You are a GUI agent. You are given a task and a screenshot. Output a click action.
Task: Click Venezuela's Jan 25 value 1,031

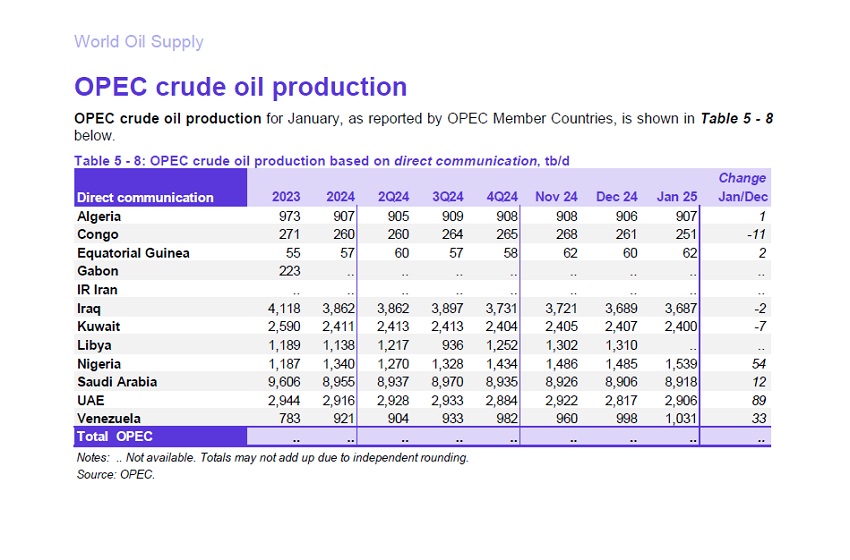[x=679, y=418]
